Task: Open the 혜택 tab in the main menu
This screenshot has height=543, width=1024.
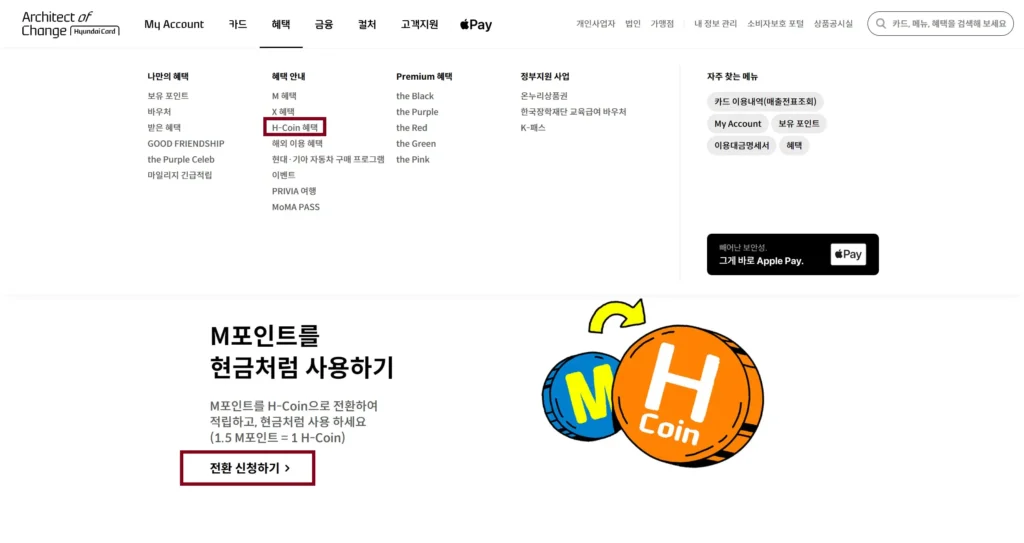Action: pyautogui.click(x=281, y=24)
